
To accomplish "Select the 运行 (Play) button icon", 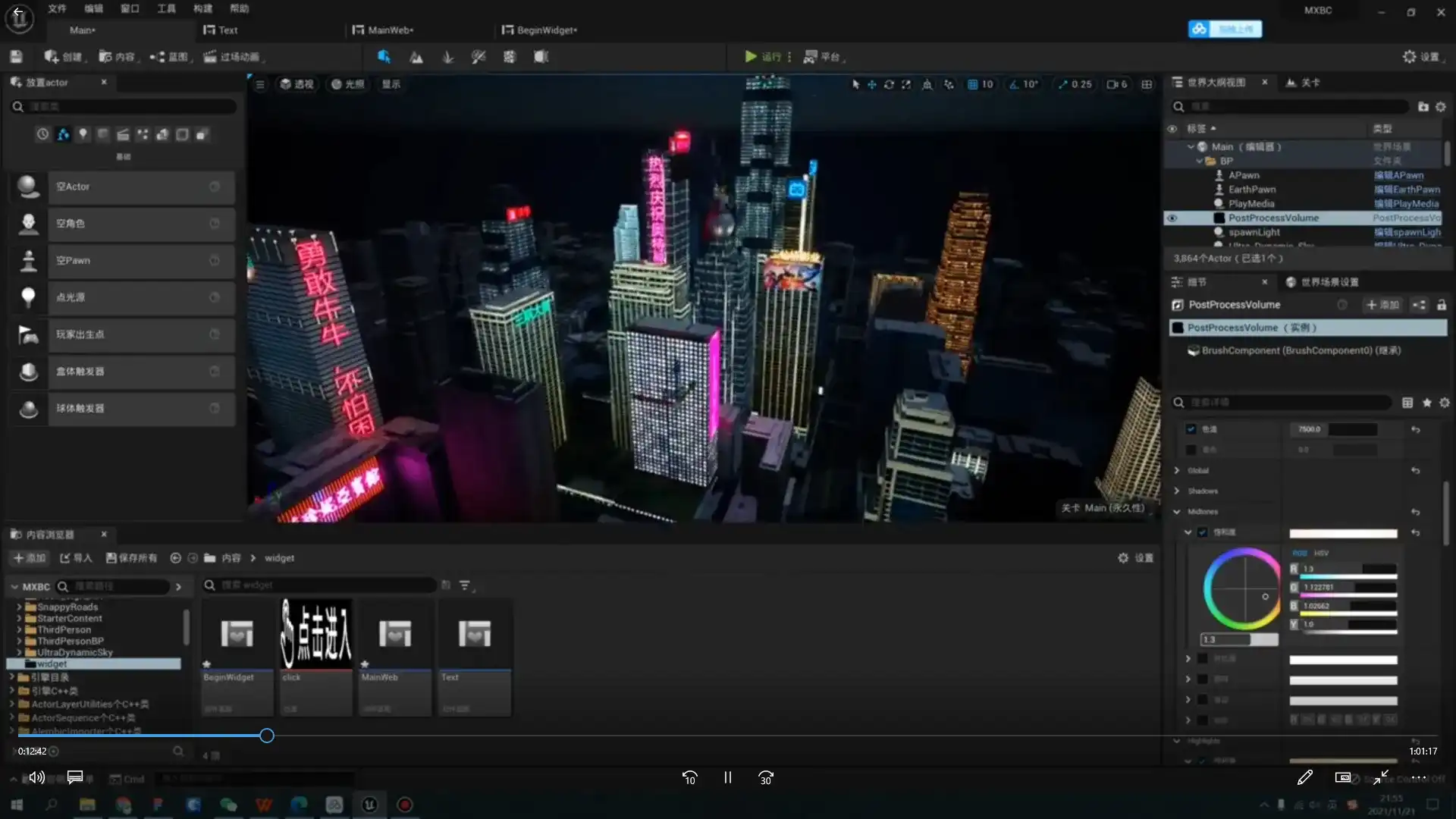I will [x=749, y=56].
